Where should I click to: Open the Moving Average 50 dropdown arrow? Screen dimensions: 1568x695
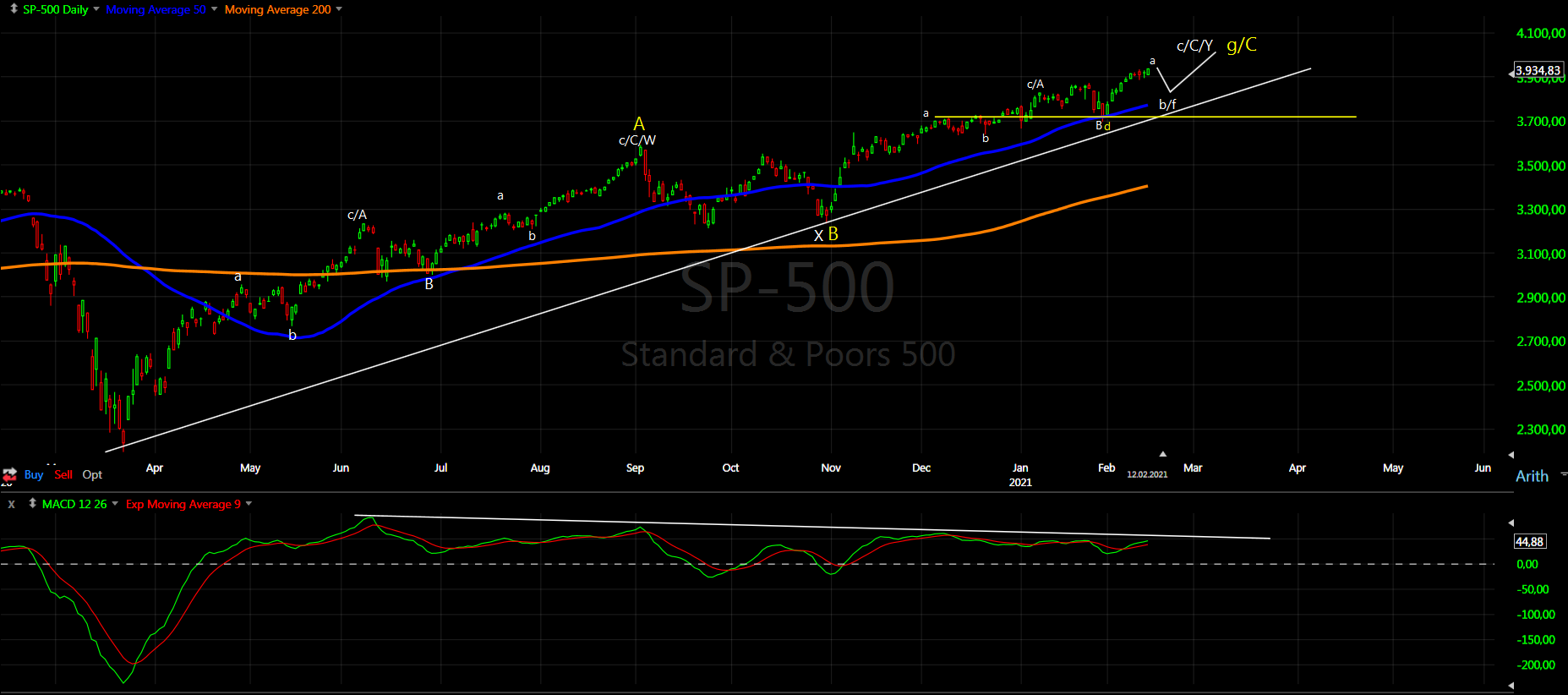pos(214,9)
